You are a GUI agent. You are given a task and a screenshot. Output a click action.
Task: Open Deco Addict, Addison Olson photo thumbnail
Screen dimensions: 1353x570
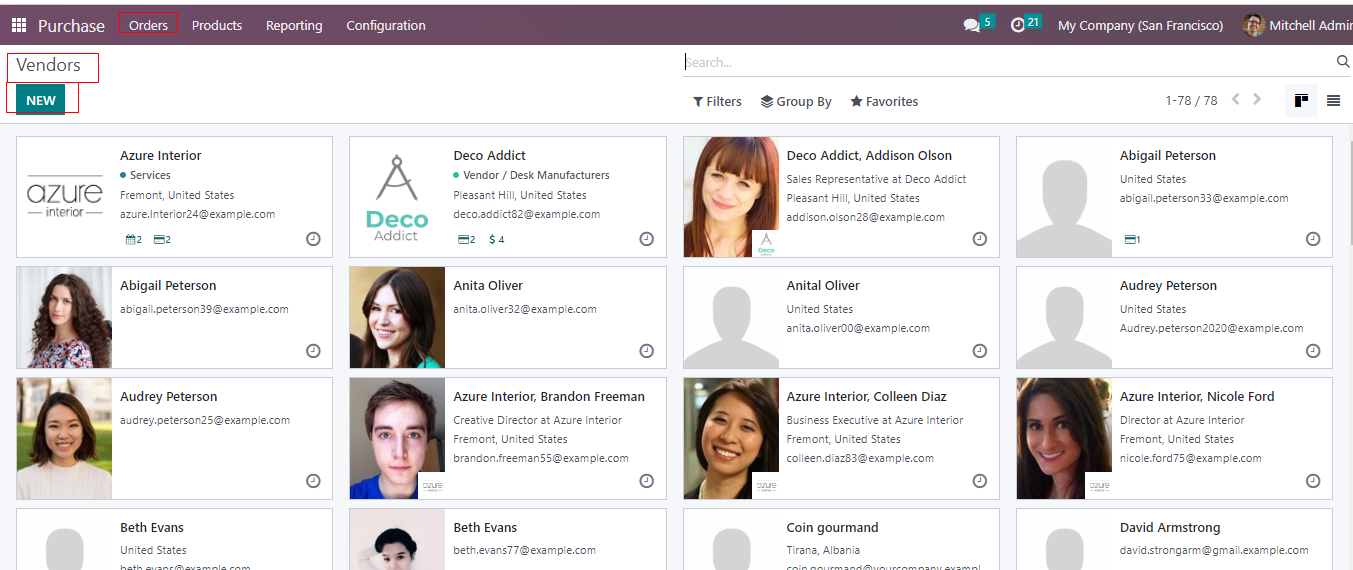[x=731, y=197]
